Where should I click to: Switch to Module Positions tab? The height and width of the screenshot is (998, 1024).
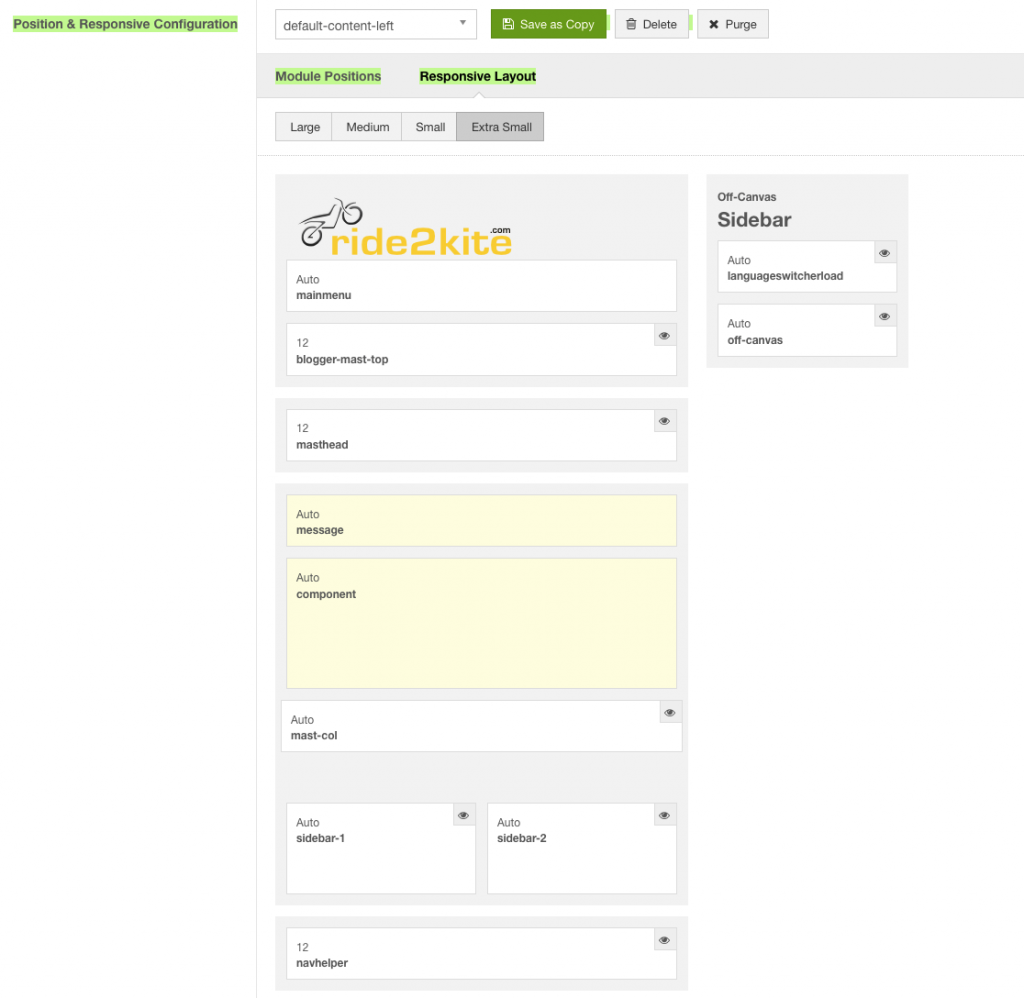pyautogui.click(x=328, y=76)
